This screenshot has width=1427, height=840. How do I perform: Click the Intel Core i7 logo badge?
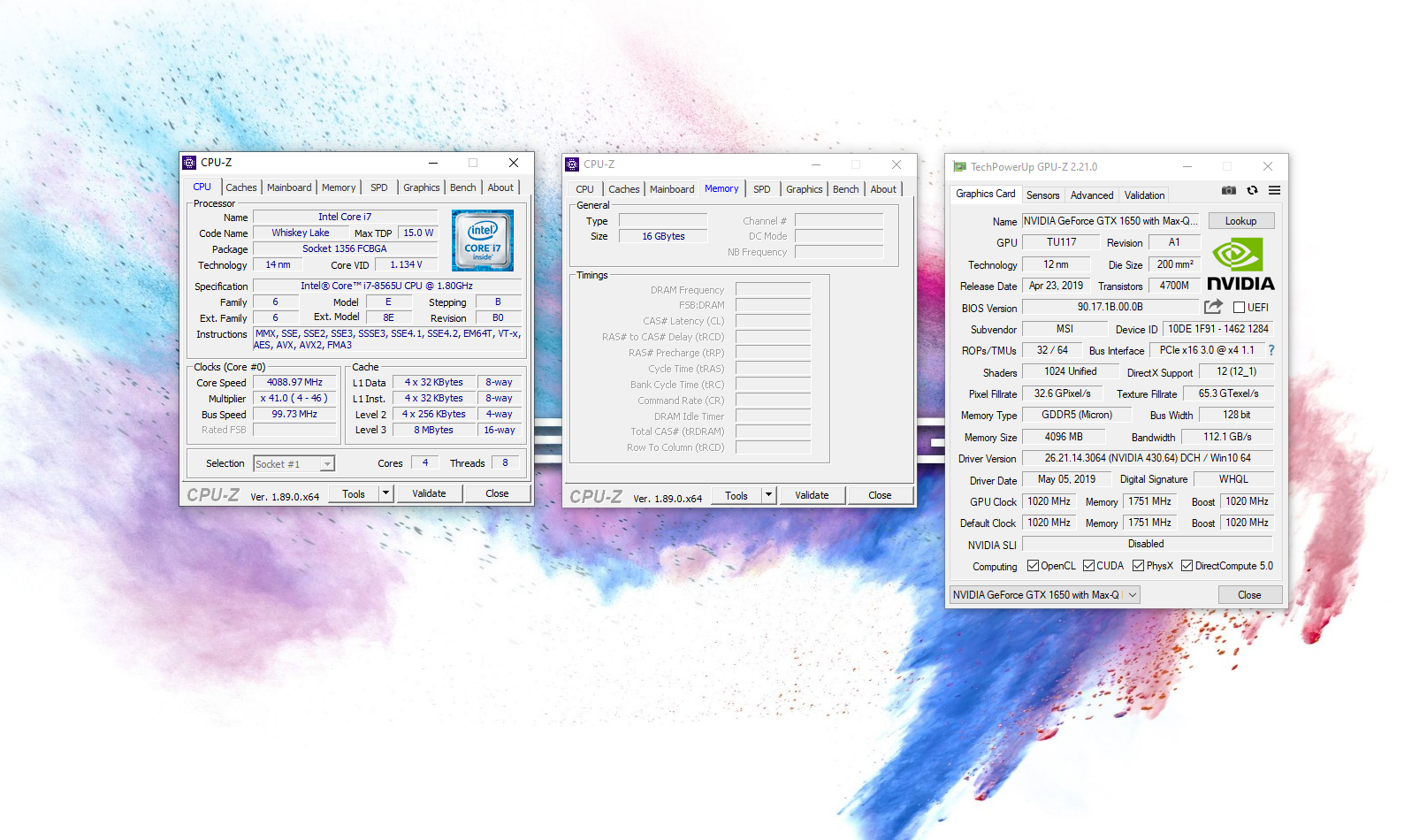482,240
